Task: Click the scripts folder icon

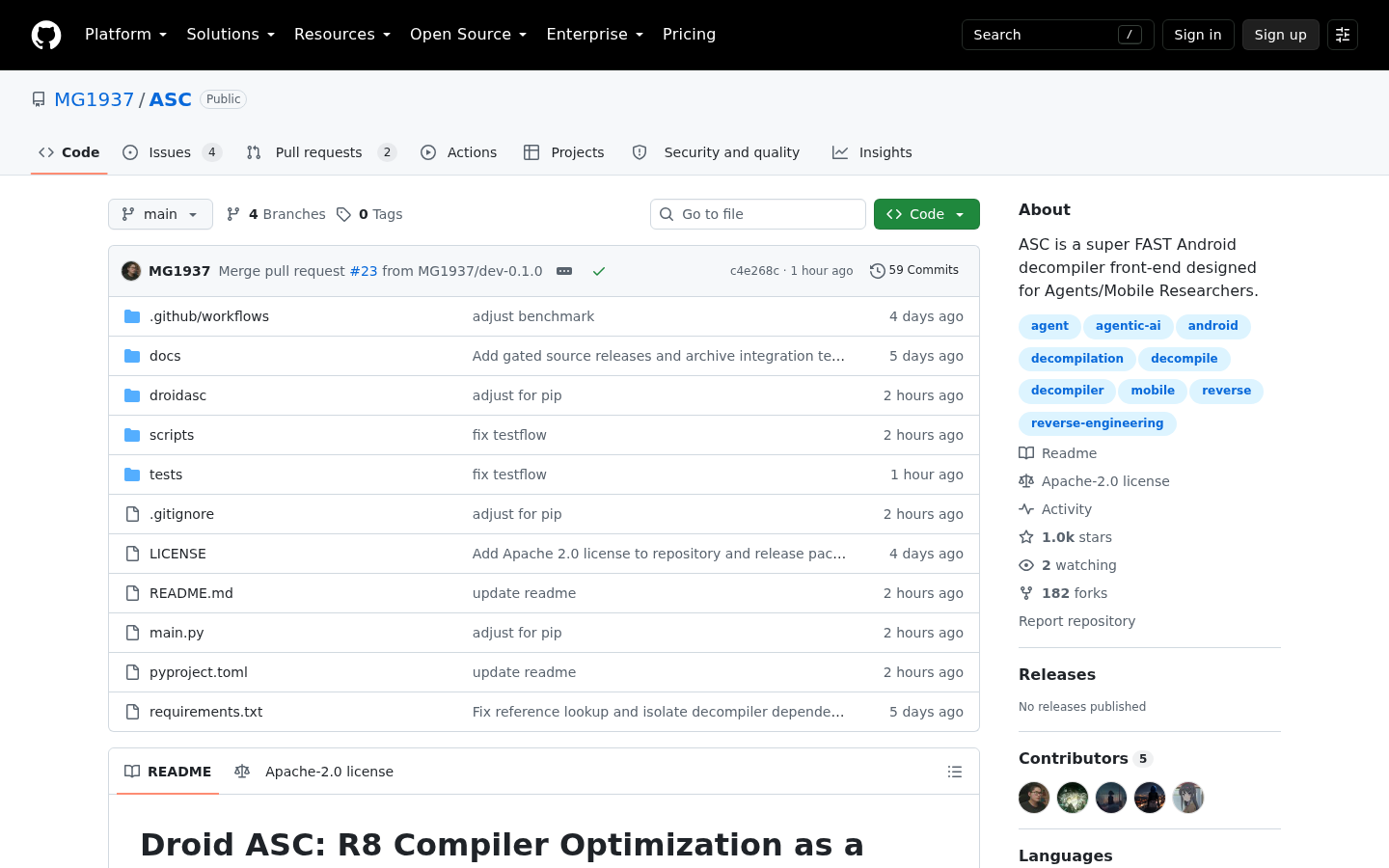Action: pyautogui.click(x=132, y=435)
